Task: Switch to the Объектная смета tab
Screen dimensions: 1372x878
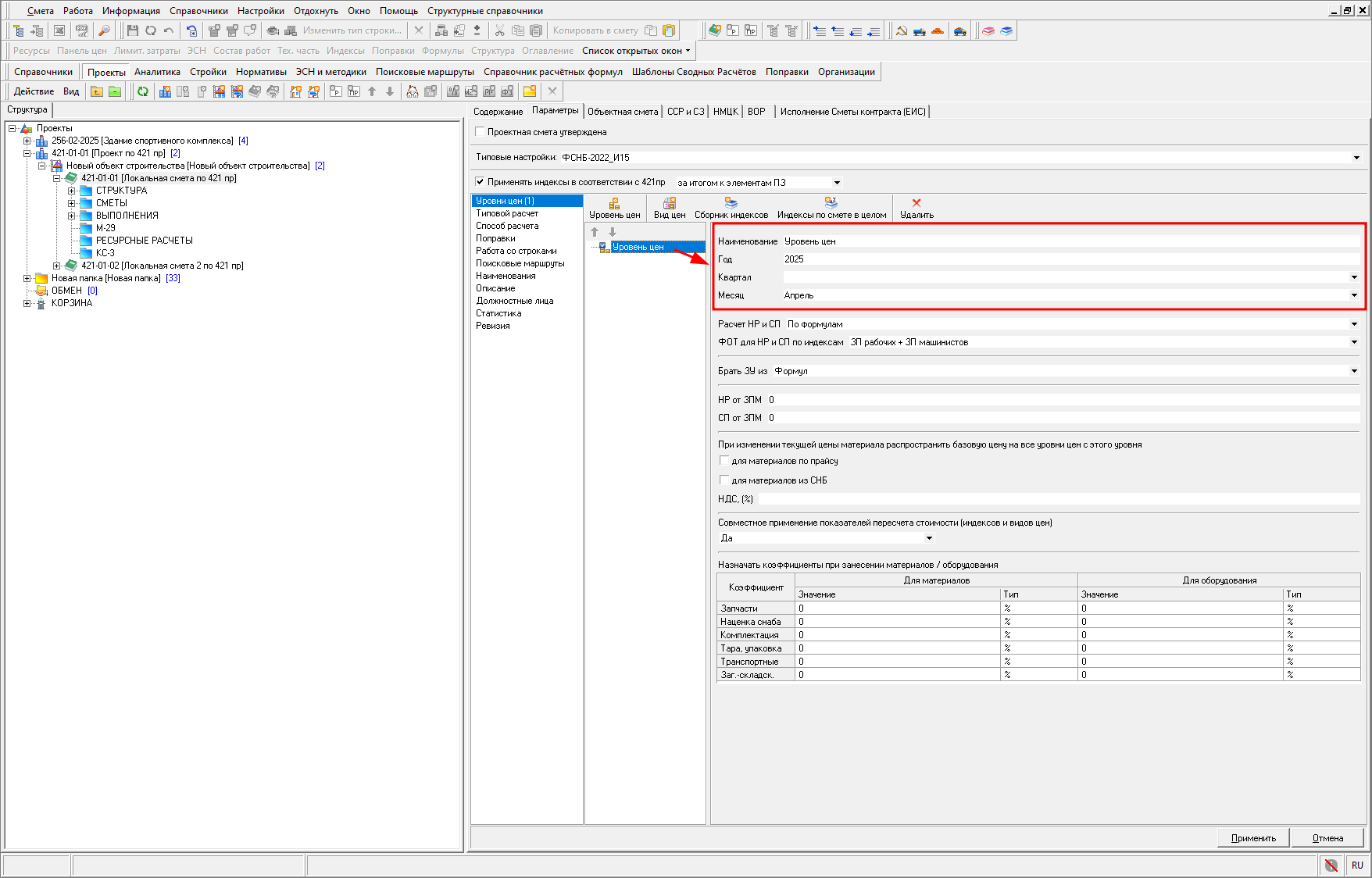Action: (x=623, y=112)
